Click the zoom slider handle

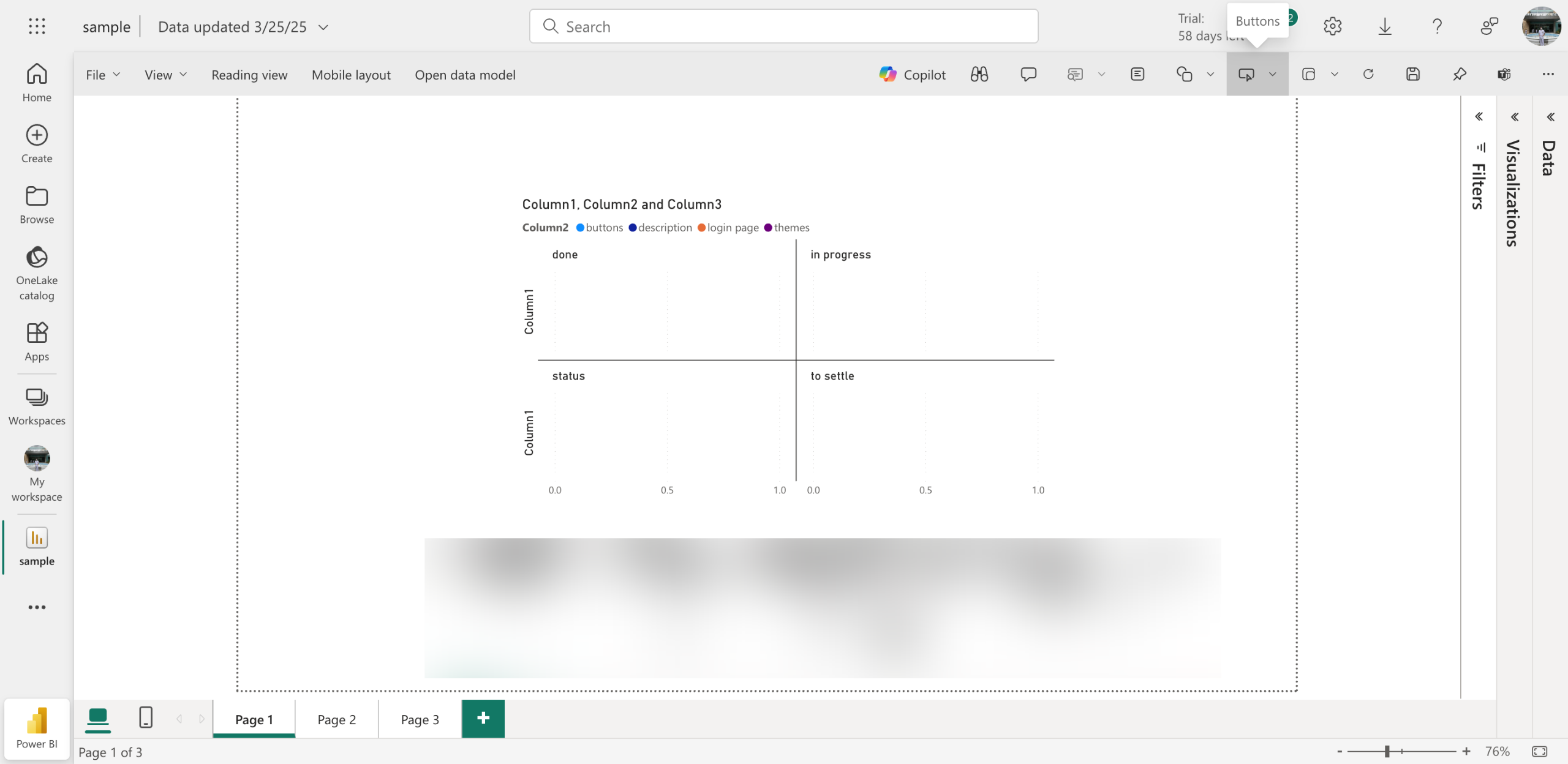[x=1387, y=751]
